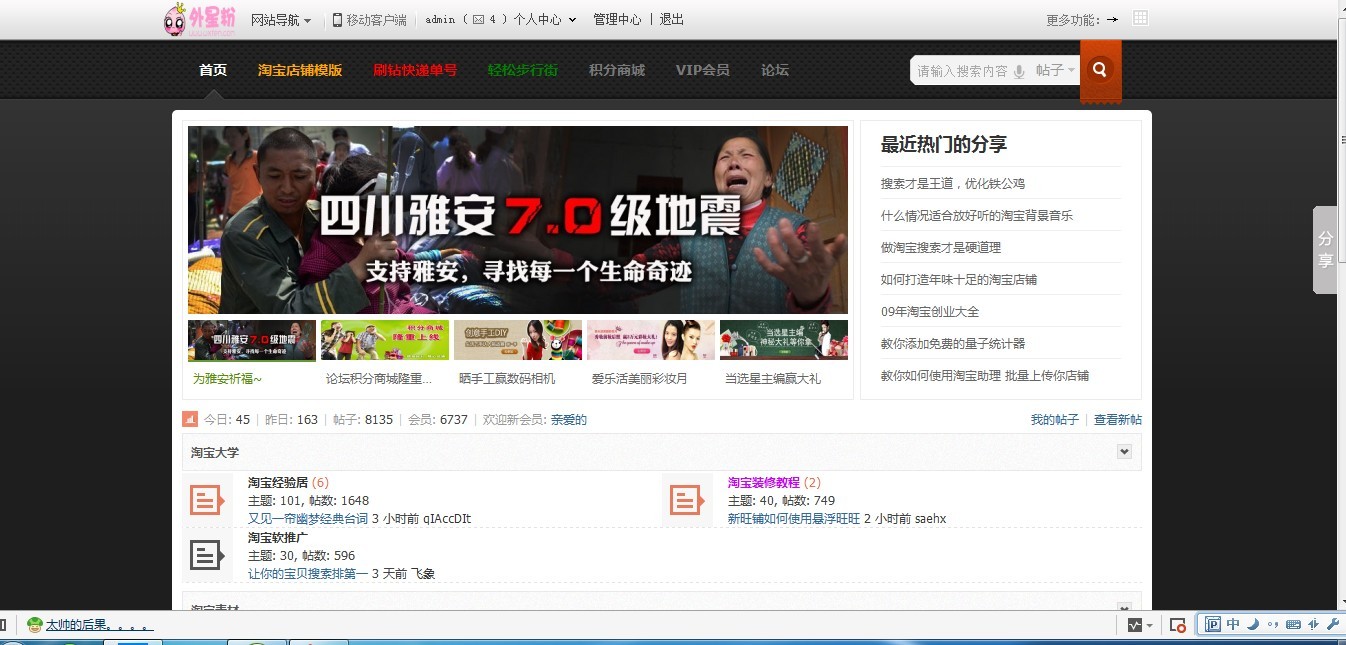Open hot share 搜索才是王道，优化铁公鸡
Viewport: 1346px width, 645px height.
click(x=953, y=183)
